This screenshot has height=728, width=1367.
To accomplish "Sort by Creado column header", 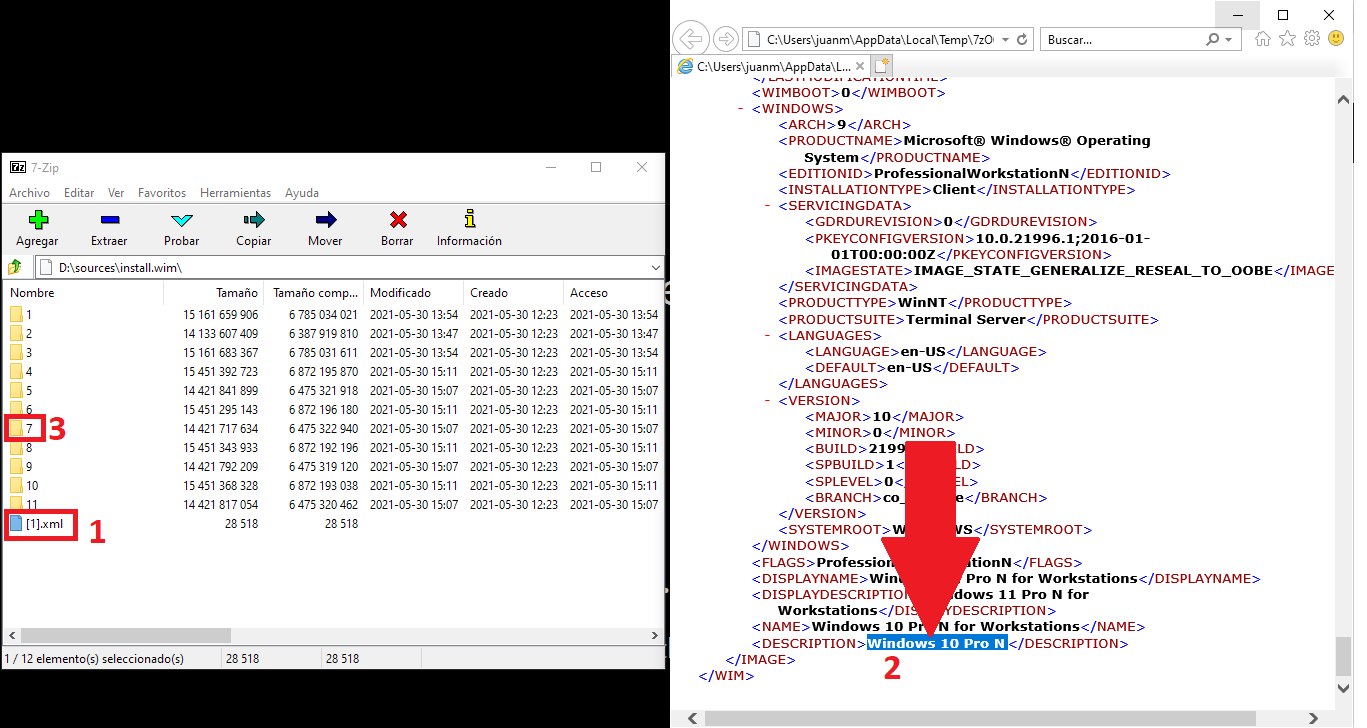I will tap(513, 293).
